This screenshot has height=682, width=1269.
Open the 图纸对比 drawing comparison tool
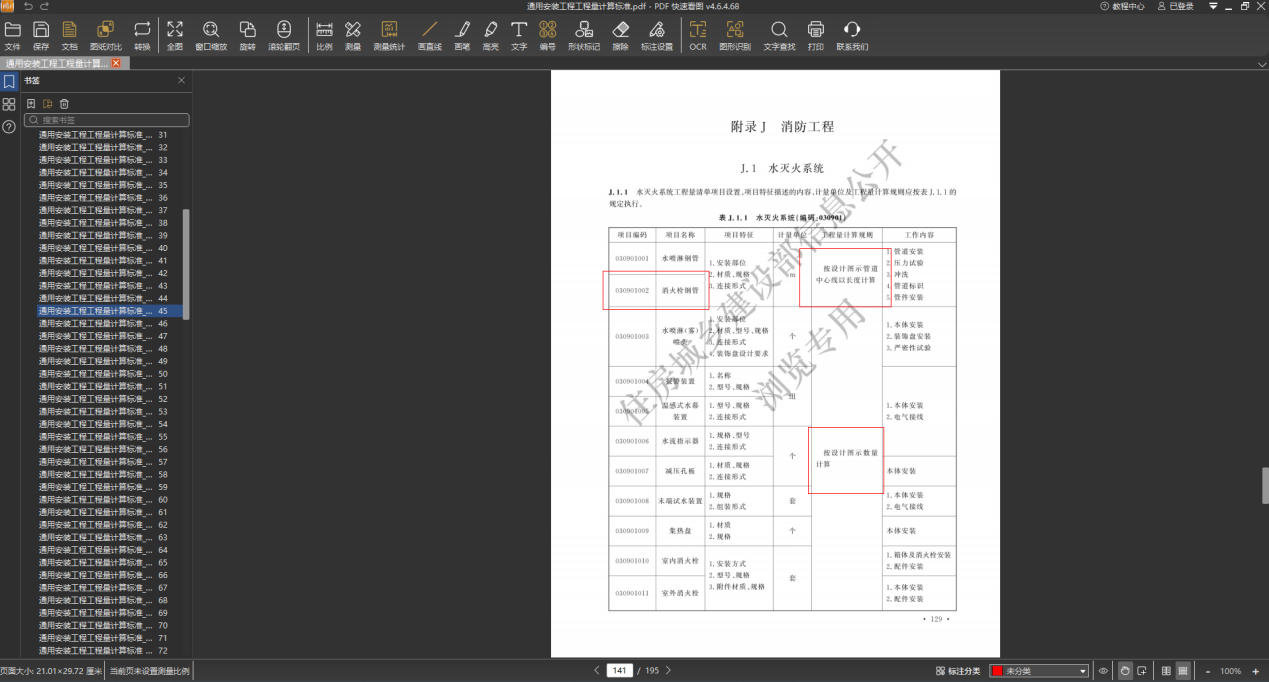click(x=104, y=32)
